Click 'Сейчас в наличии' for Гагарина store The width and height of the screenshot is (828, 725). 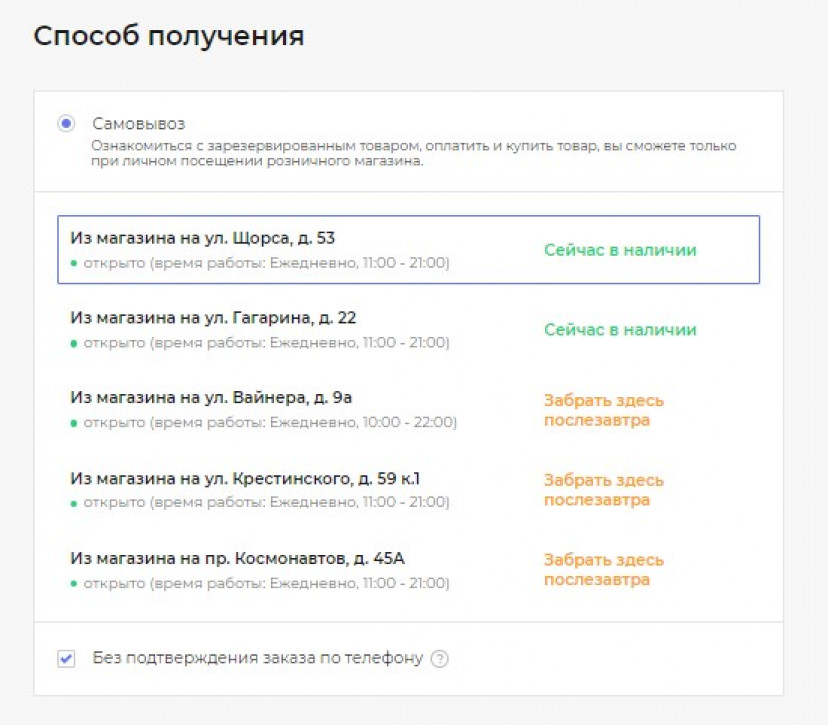620,329
